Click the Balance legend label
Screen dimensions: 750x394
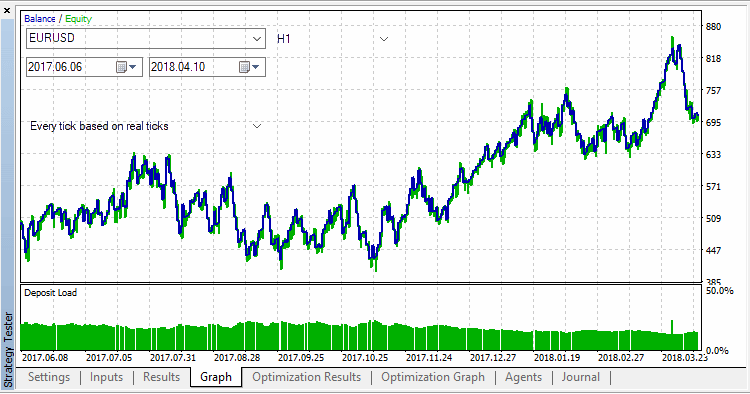point(40,19)
